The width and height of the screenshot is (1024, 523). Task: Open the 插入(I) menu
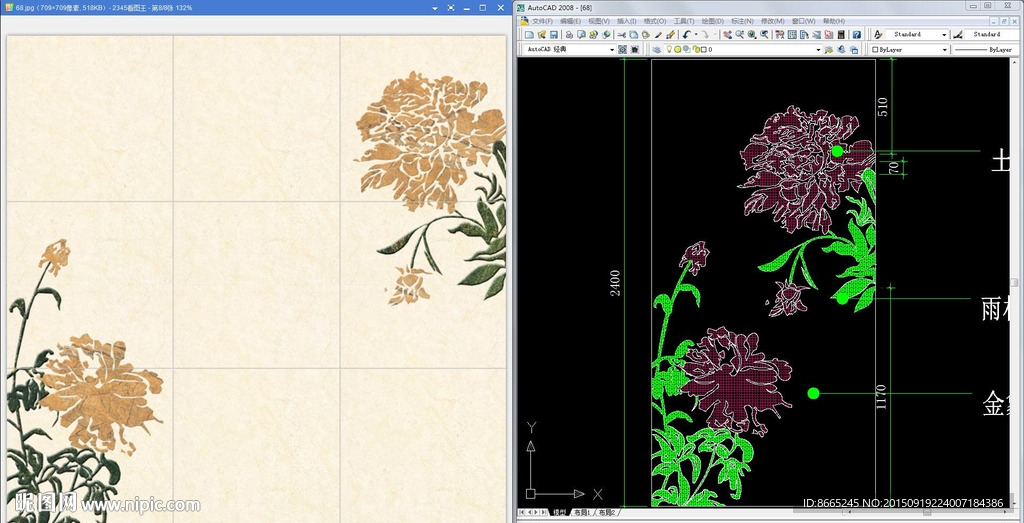[626, 22]
